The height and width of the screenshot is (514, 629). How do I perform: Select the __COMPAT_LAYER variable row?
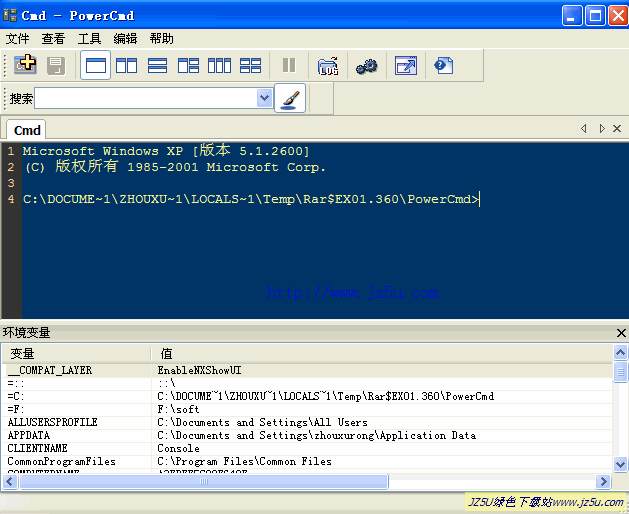(x=307, y=370)
